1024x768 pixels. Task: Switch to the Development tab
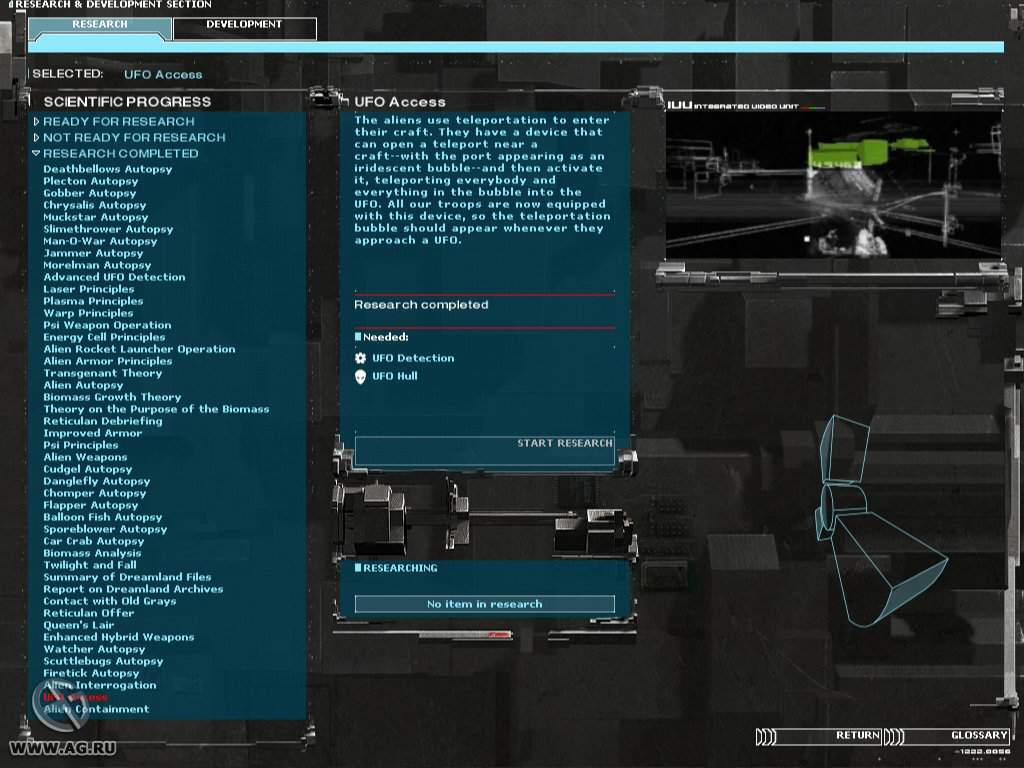pyautogui.click(x=244, y=25)
